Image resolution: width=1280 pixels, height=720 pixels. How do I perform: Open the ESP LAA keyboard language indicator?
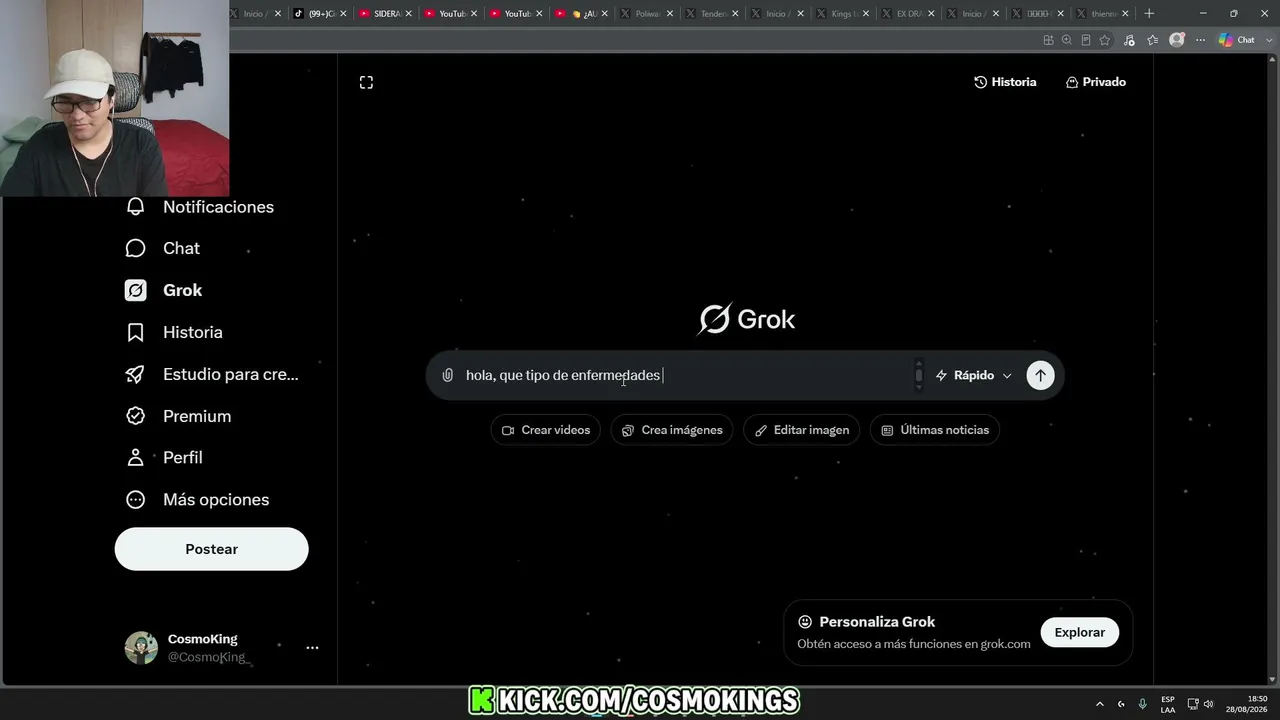1168,704
